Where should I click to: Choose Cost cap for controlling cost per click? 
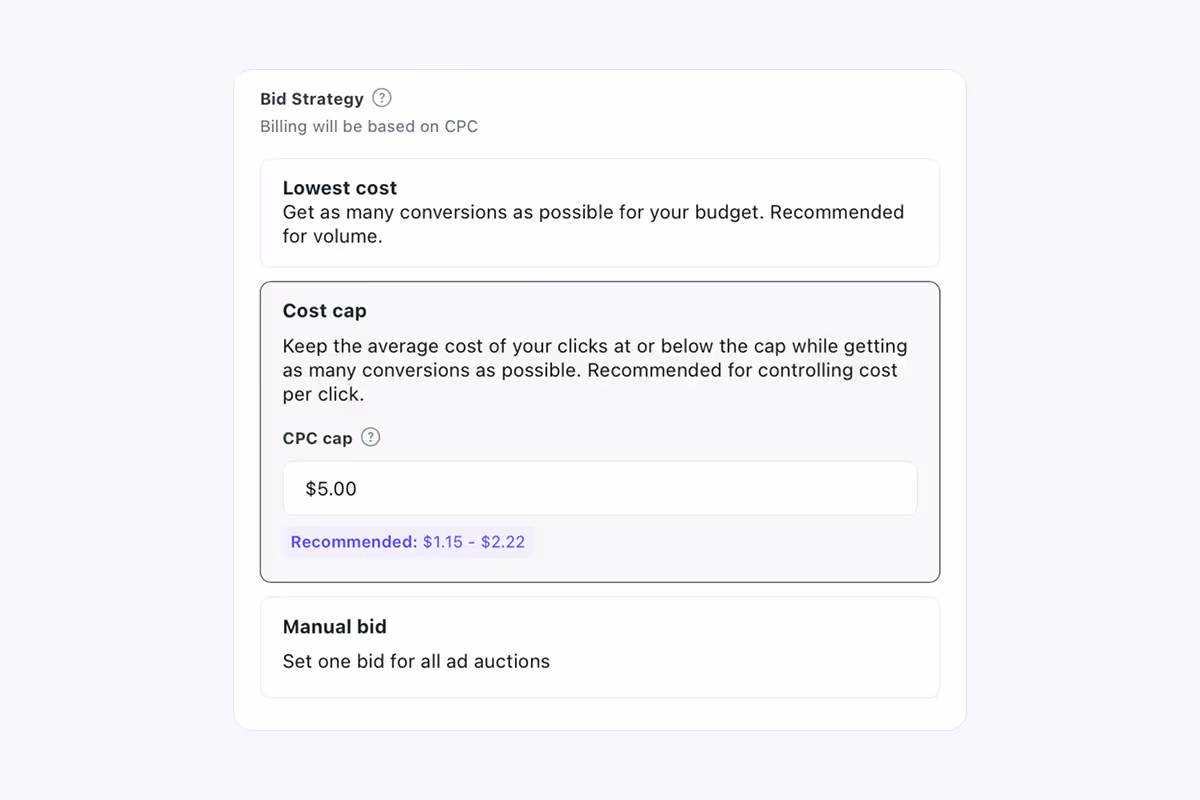click(600, 311)
